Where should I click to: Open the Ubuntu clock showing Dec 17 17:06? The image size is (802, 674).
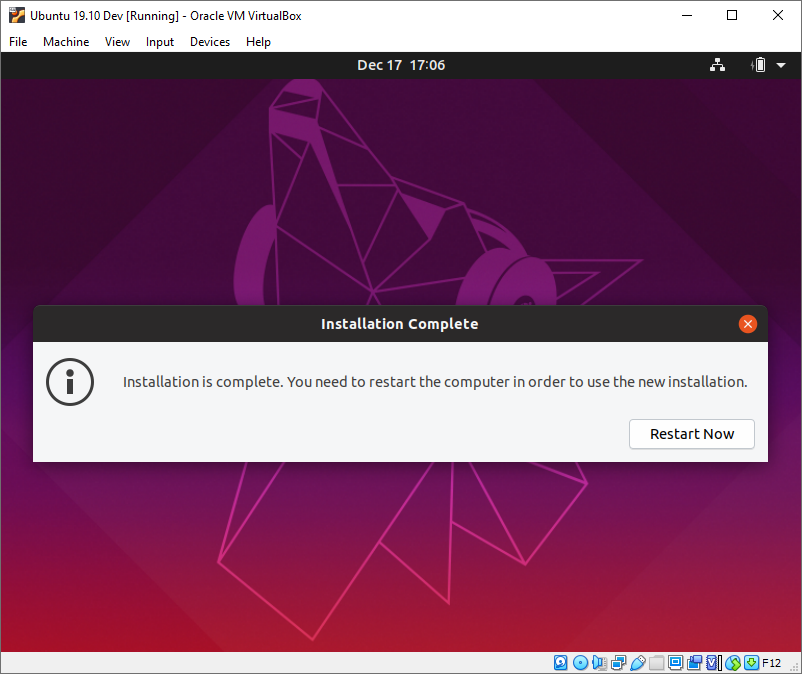coord(401,65)
